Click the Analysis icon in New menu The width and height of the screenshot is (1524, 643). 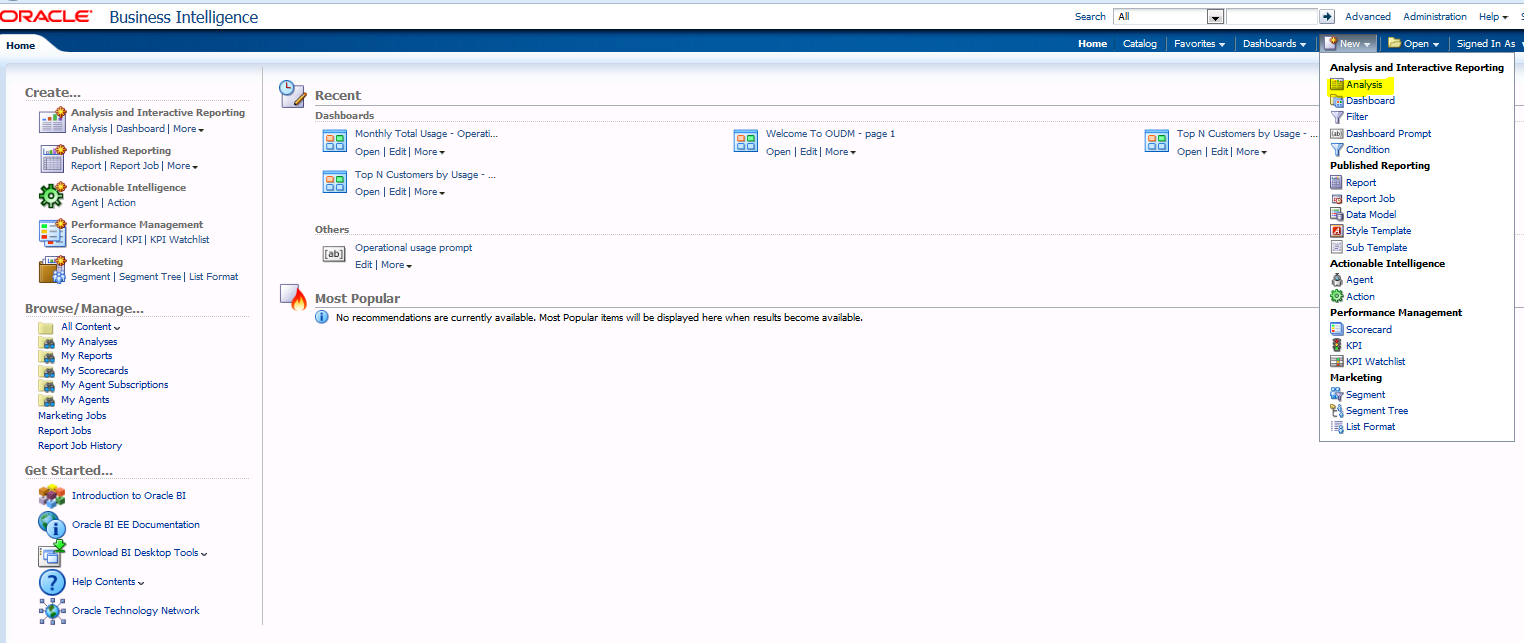tap(1337, 85)
